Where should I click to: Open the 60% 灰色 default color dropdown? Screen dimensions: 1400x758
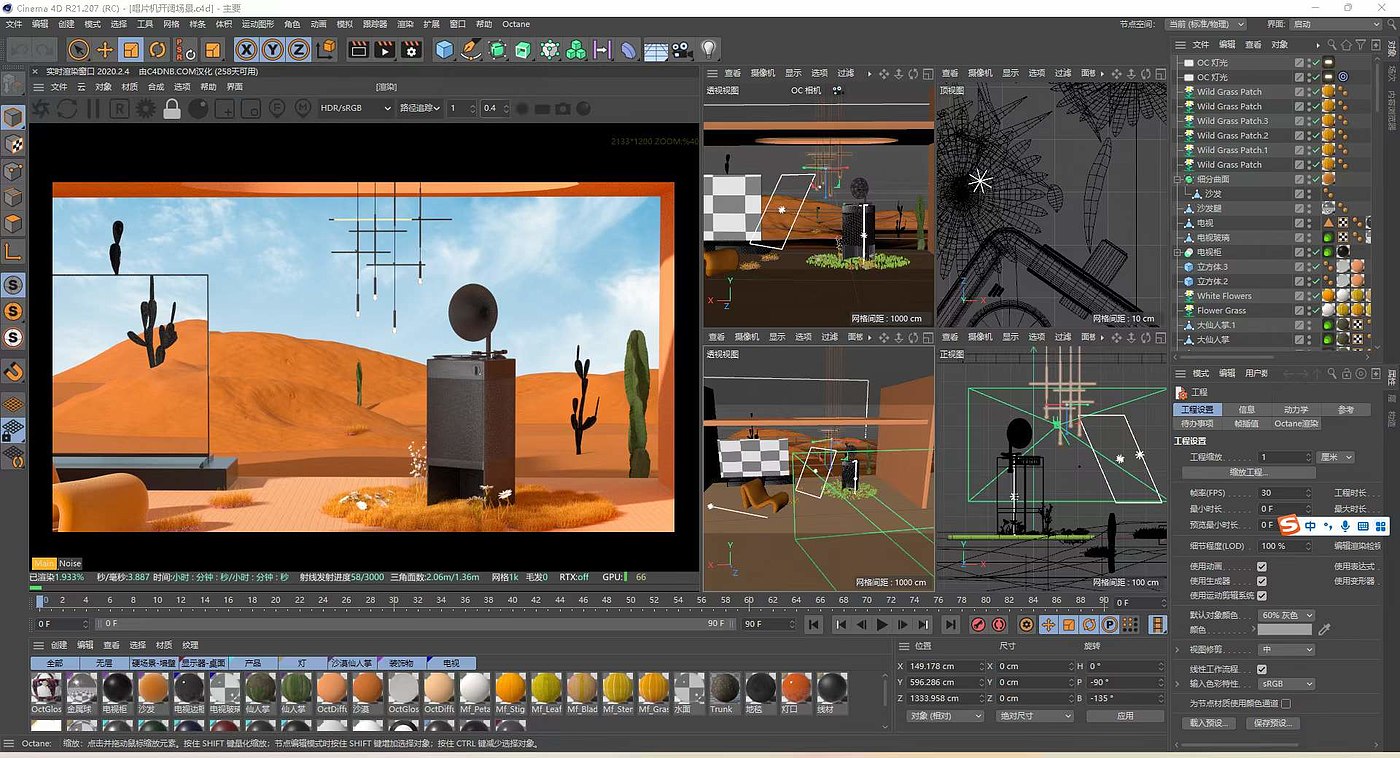(1286, 615)
